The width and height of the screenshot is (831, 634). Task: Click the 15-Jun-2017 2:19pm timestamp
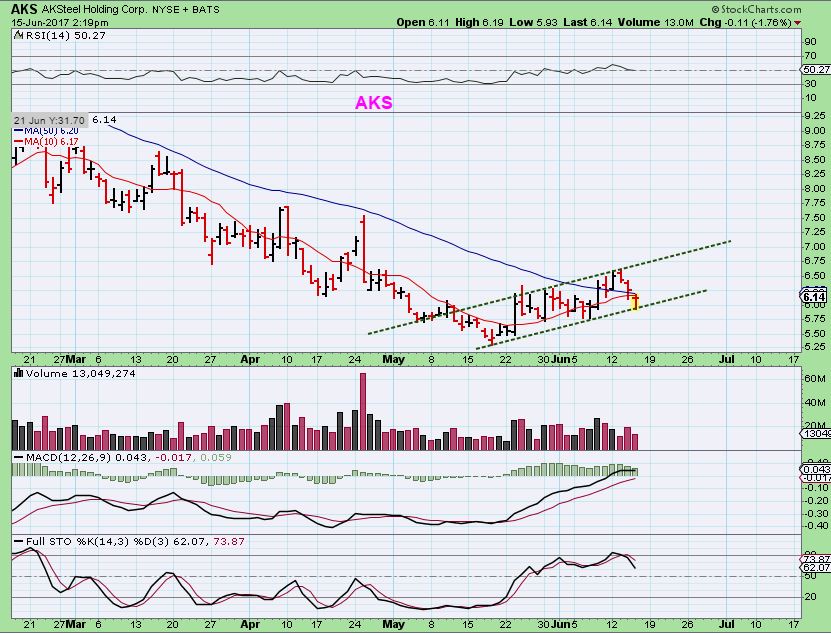point(59,23)
